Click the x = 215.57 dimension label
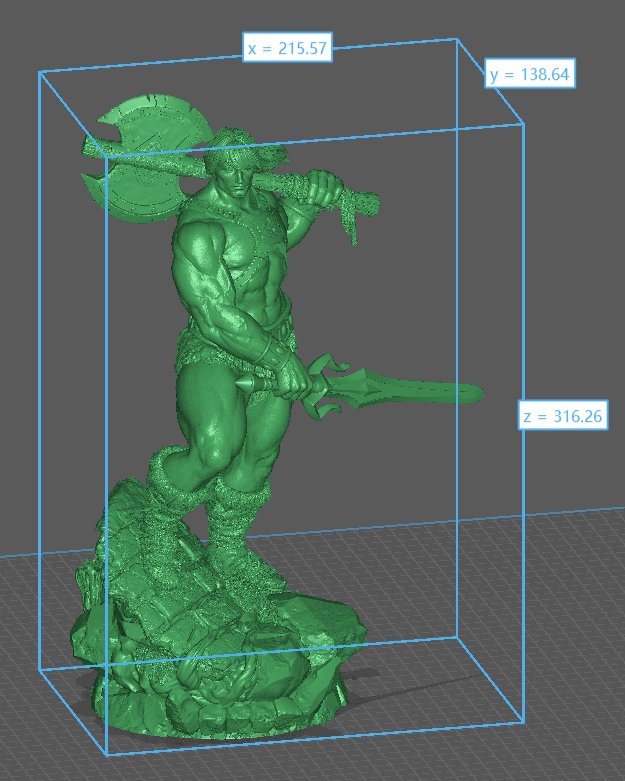Screen dimensions: 625x781 [288, 47]
